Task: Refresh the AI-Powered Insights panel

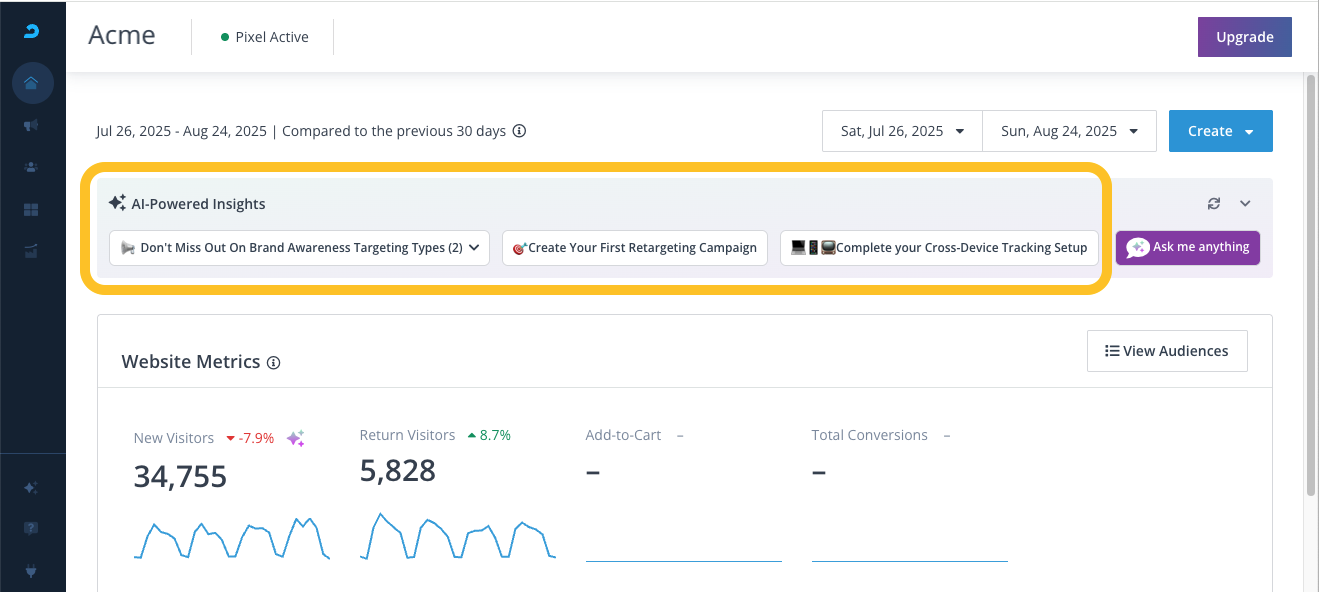Action: coord(1214,204)
